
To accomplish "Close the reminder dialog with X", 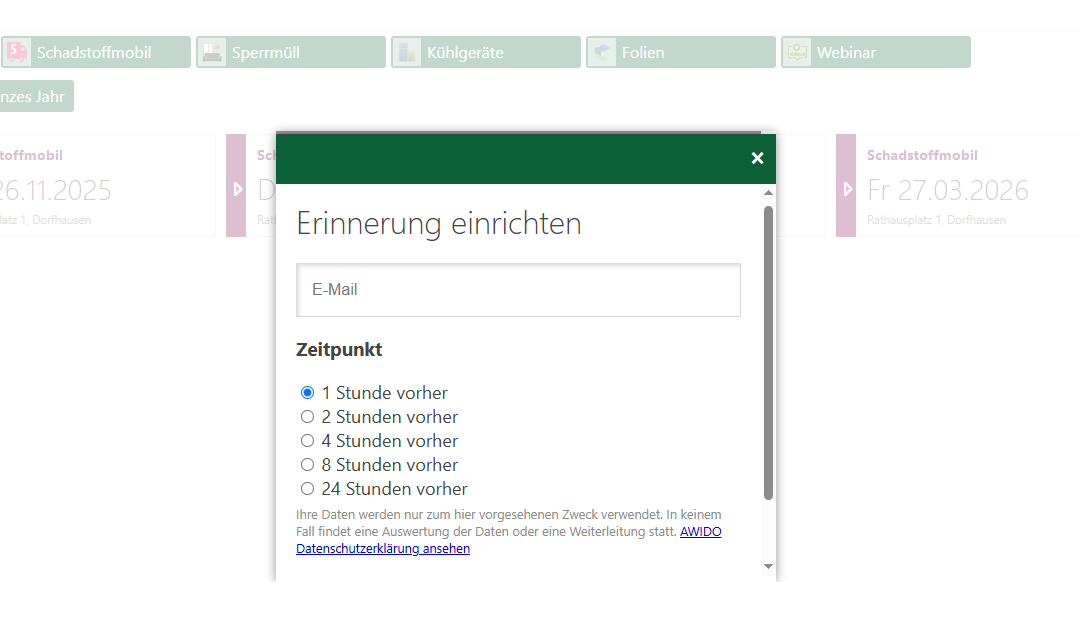I will (x=757, y=158).
